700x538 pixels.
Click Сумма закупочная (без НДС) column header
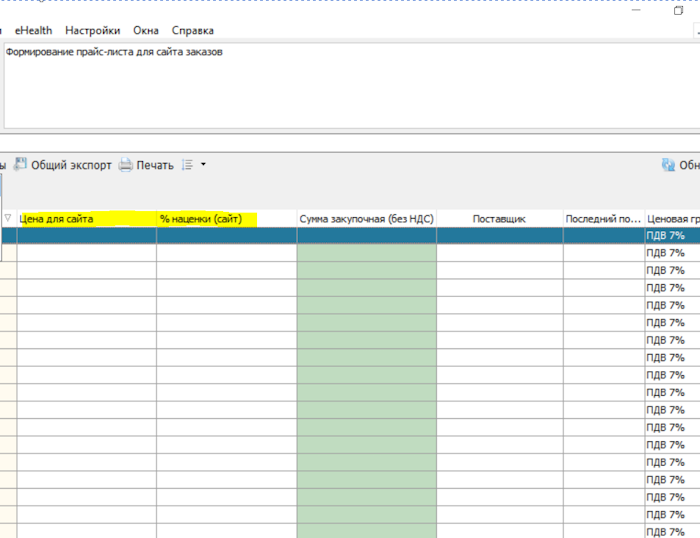[x=366, y=218]
